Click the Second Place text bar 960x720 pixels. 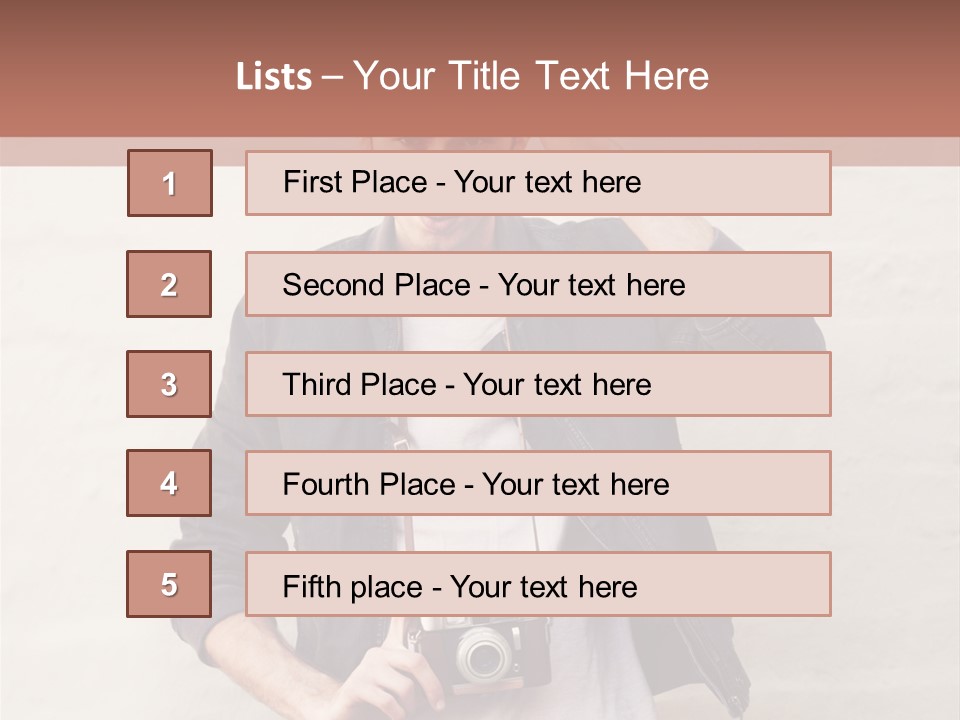[538, 284]
